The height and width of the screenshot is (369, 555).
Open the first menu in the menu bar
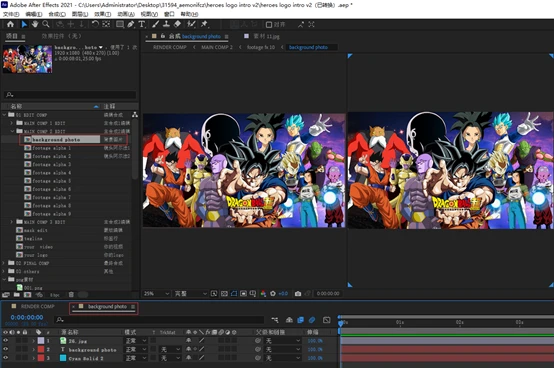tap(11, 14)
